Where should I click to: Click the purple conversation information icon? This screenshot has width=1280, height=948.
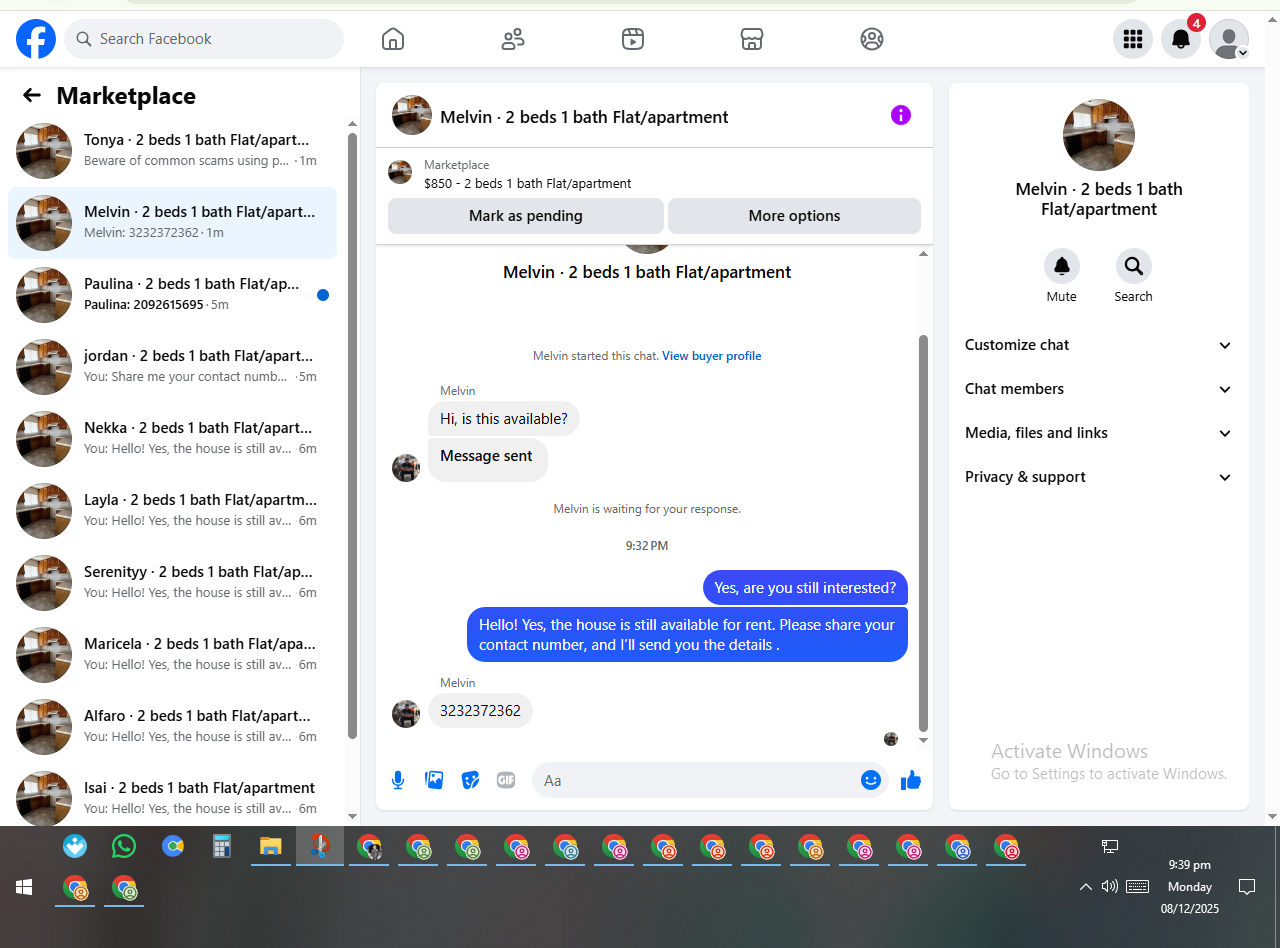[901, 115]
